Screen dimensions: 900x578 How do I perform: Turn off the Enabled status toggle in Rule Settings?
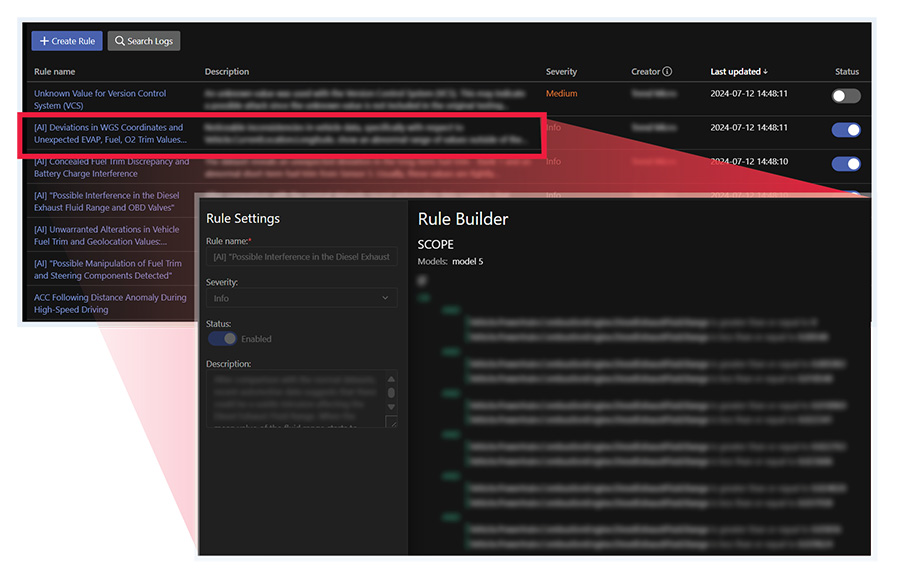click(223, 338)
